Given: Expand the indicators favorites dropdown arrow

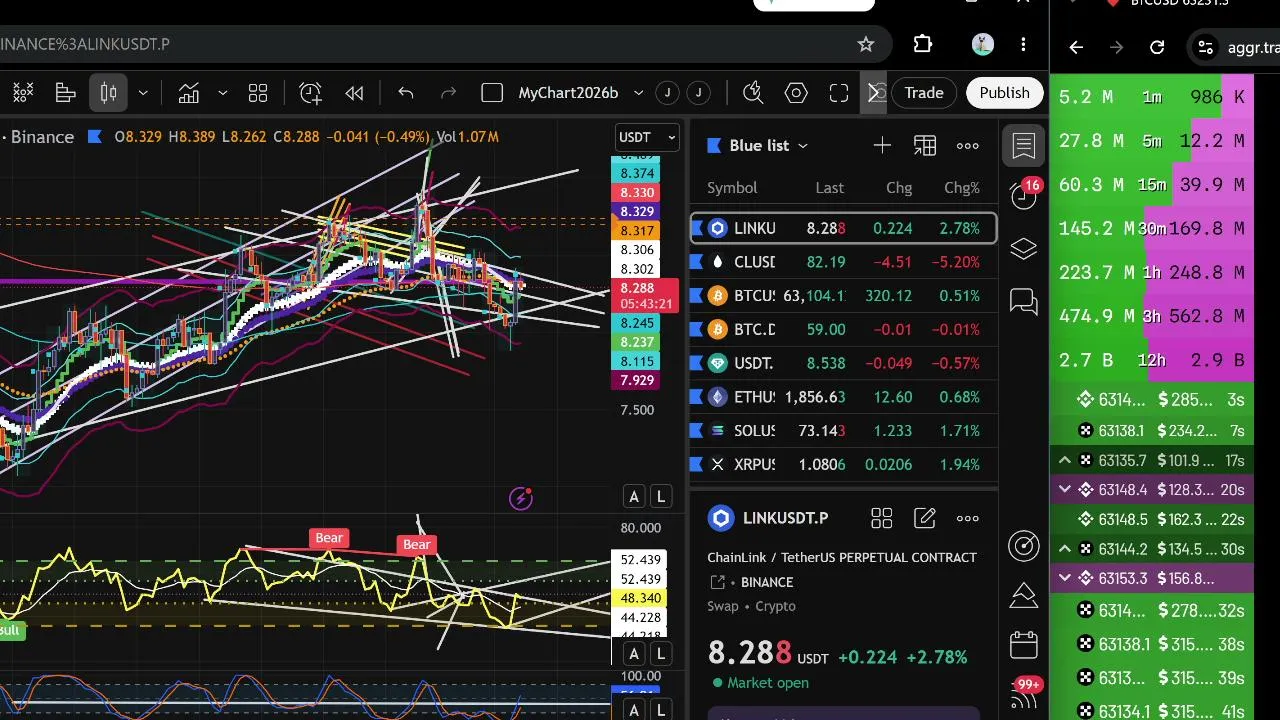Looking at the screenshot, I should click(x=222, y=93).
